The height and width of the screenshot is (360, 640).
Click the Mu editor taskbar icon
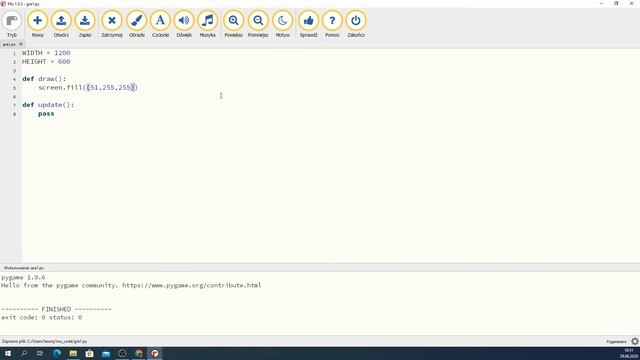[155, 353]
